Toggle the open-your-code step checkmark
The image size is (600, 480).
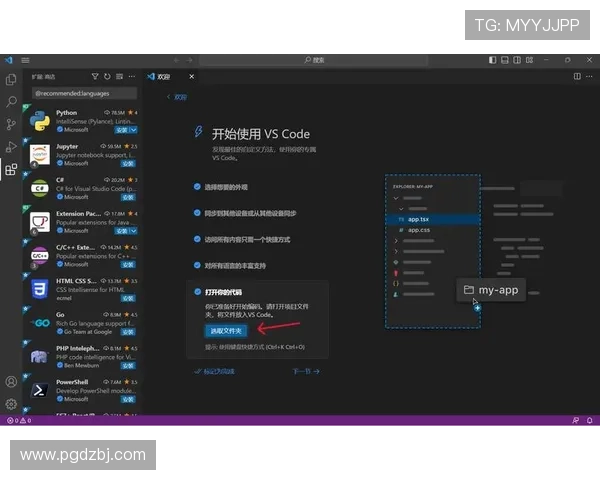click(197, 292)
